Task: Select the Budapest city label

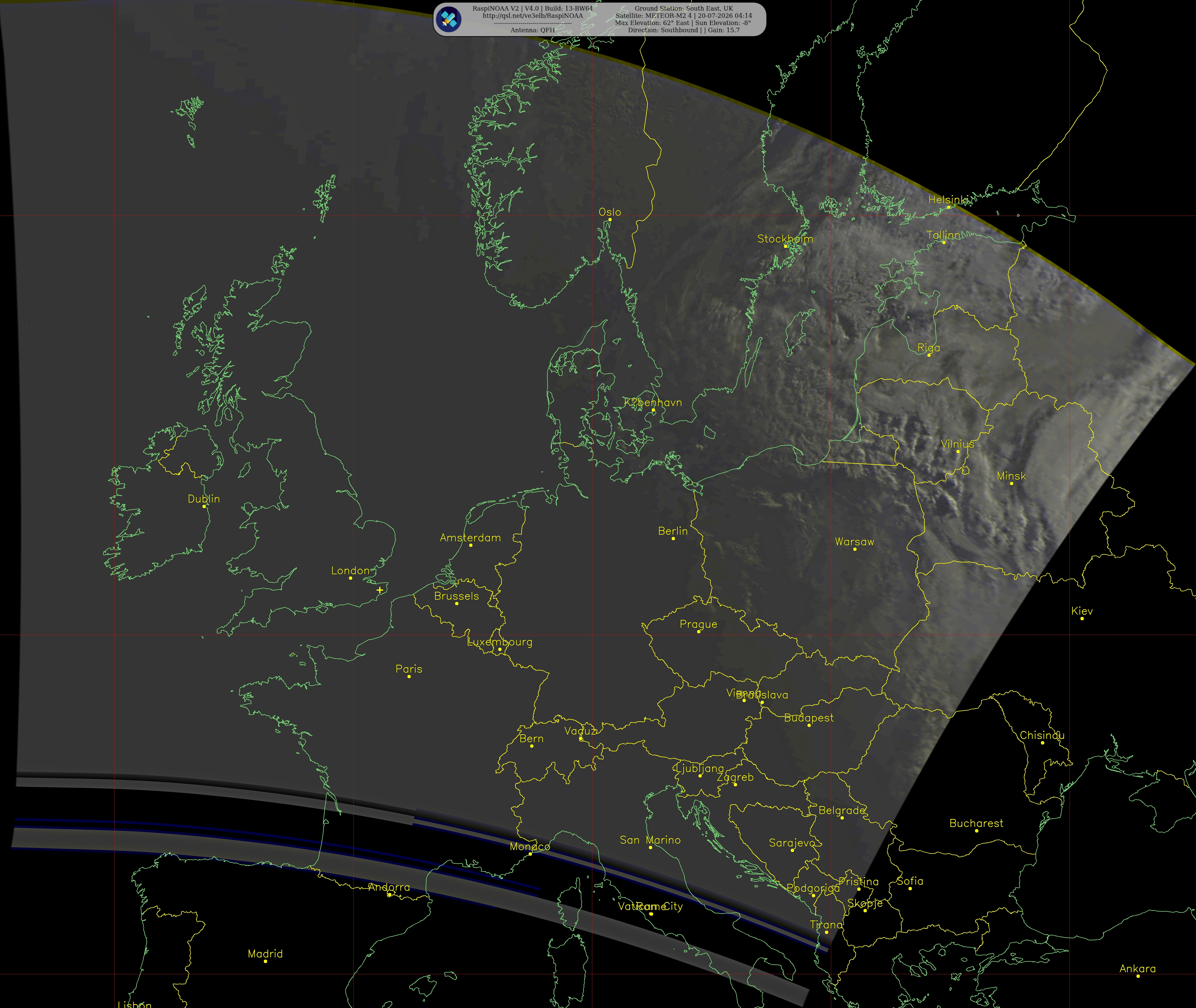Action: [809, 718]
